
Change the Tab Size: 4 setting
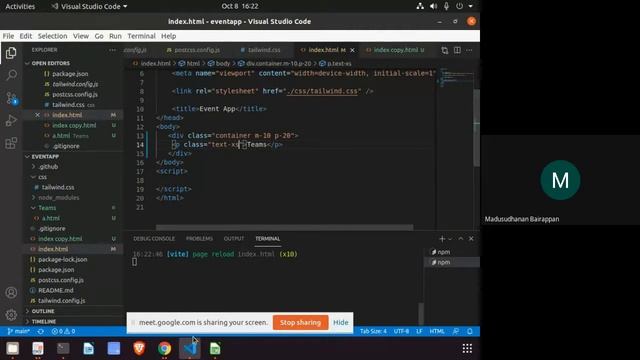click(373, 331)
